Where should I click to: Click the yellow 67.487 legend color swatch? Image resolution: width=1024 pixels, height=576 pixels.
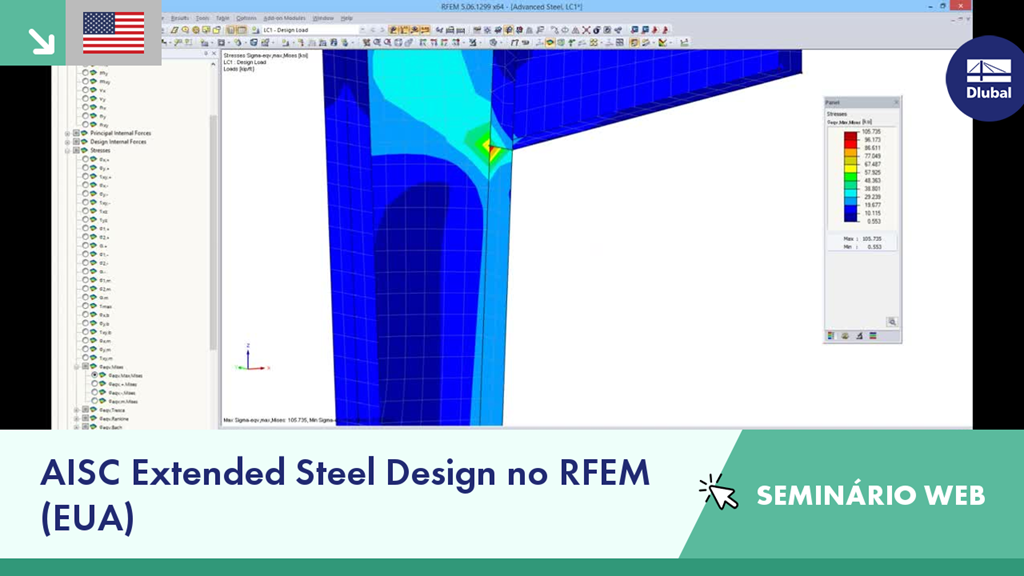pos(850,168)
